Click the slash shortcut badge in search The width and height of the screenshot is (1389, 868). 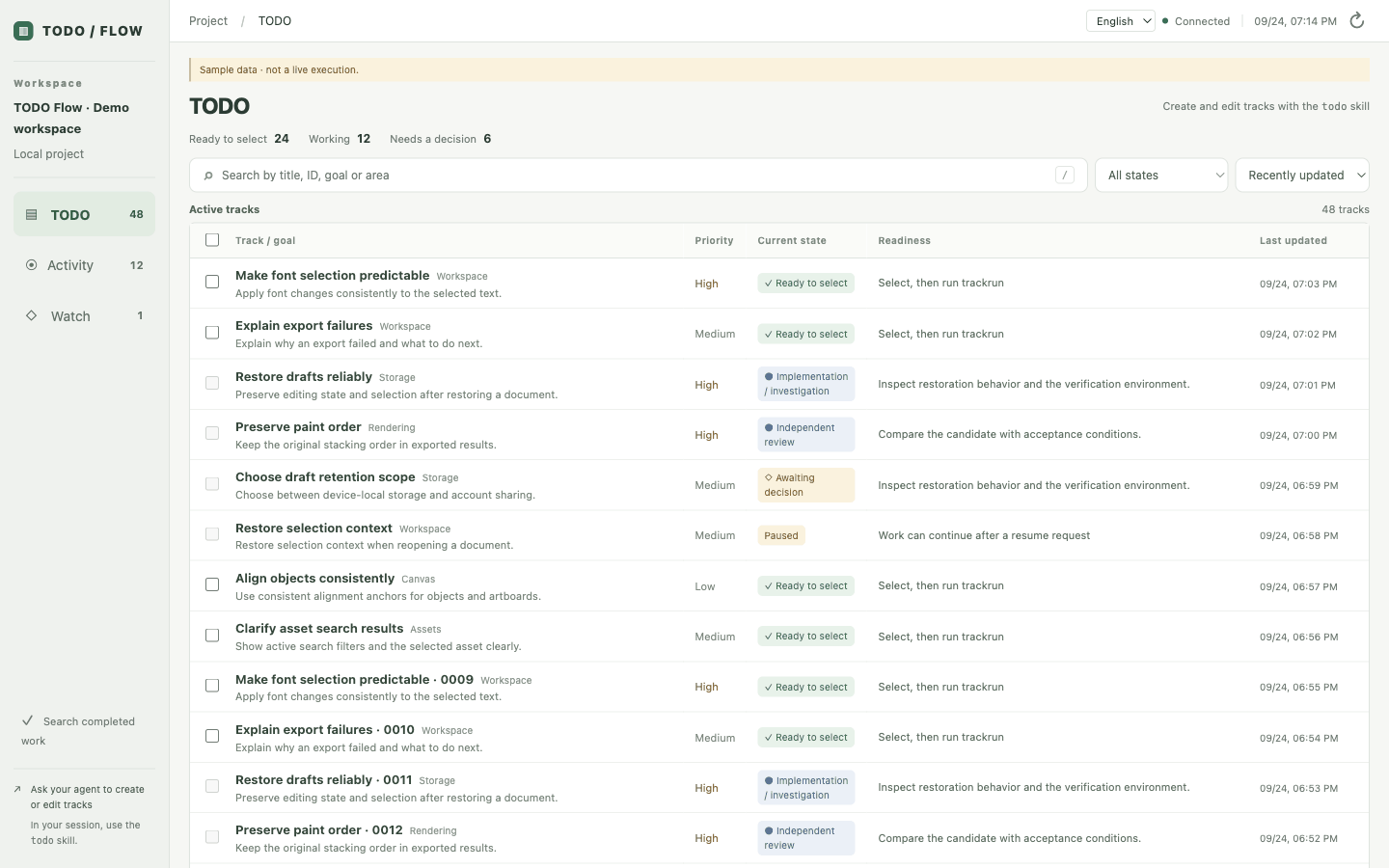click(x=1065, y=175)
